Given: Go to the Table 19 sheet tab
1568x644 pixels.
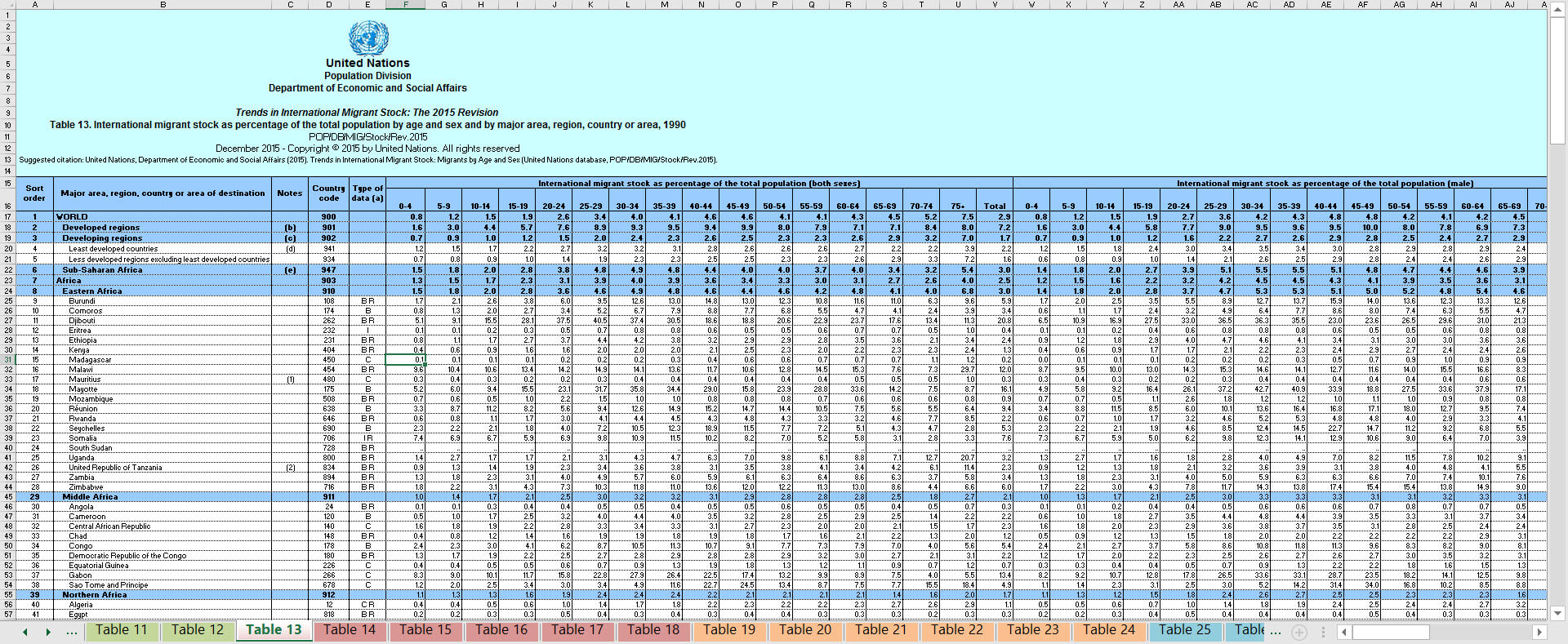Looking at the screenshot, I should pos(729,630).
